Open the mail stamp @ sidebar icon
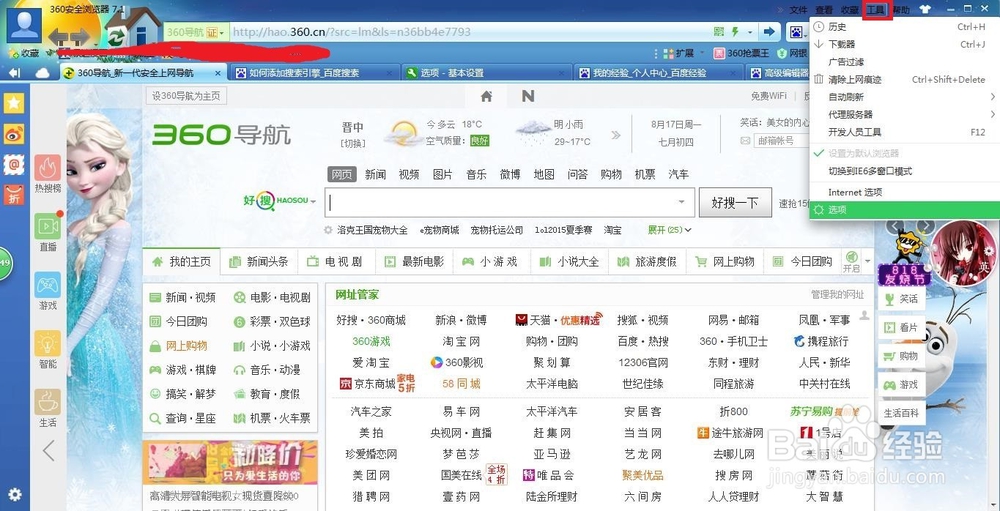The height and width of the screenshot is (511, 1000). (14, 165)
